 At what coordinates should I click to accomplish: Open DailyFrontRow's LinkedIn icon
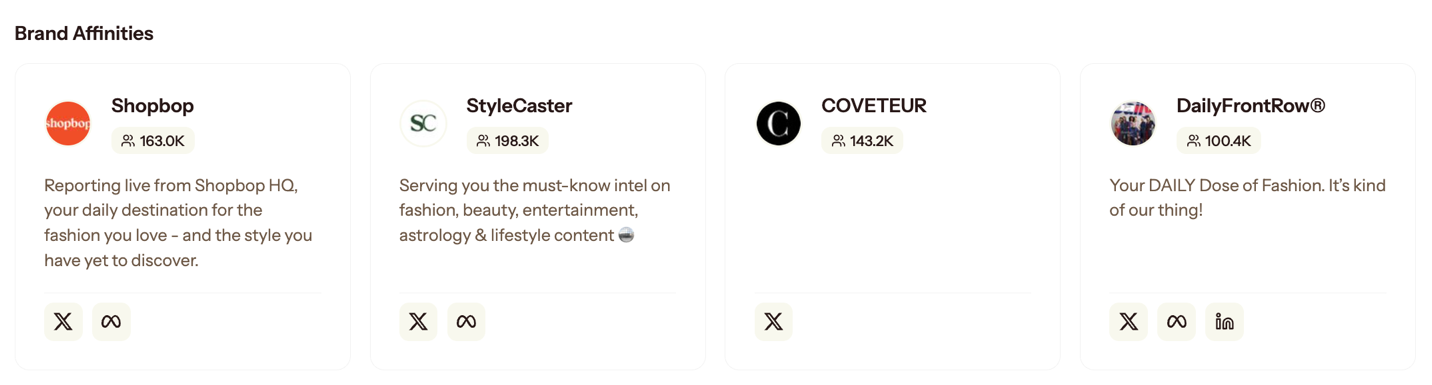pyautogui.click(x=1224, y=322)
